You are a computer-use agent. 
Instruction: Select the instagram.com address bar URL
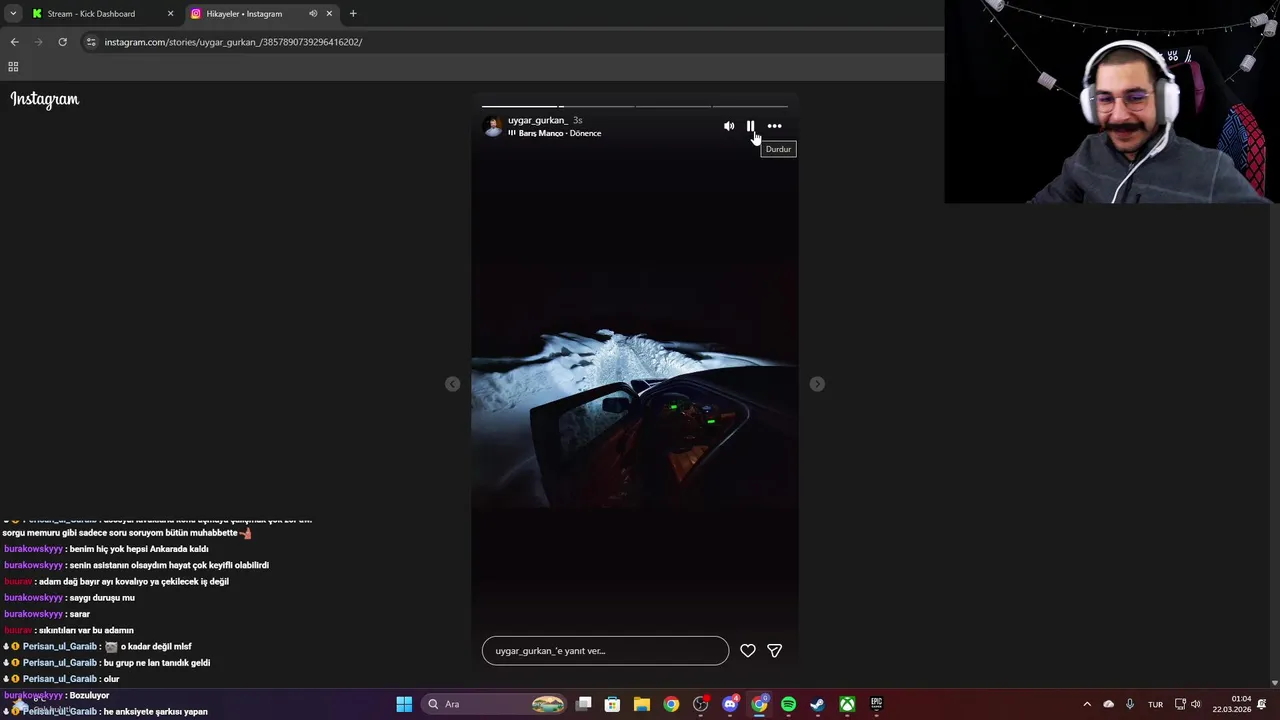[233, 42]
